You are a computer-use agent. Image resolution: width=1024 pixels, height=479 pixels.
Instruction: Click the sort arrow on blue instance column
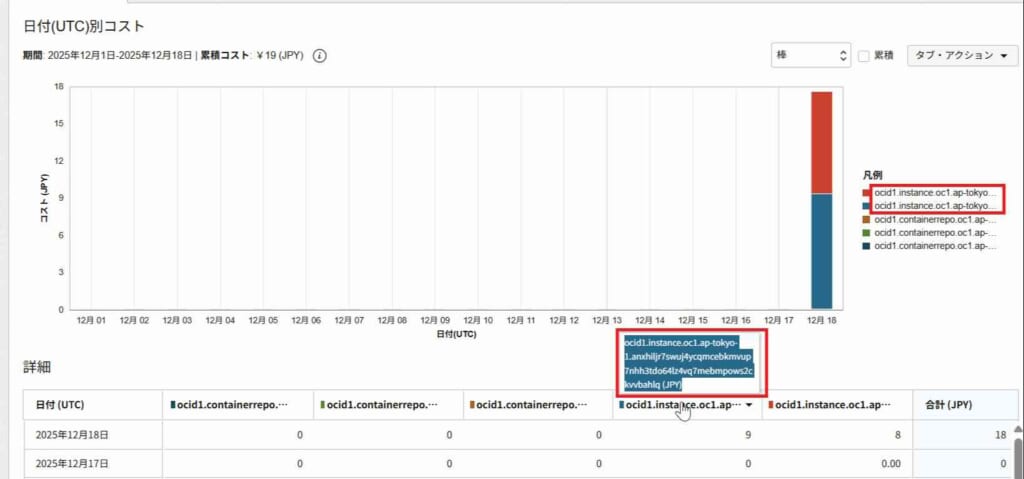pos(750,405)
